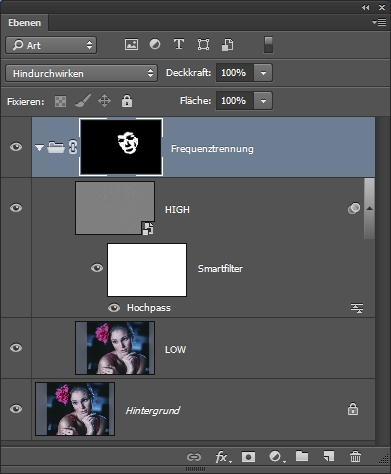Click the Fläche 100% value field

tap(235, 101)
